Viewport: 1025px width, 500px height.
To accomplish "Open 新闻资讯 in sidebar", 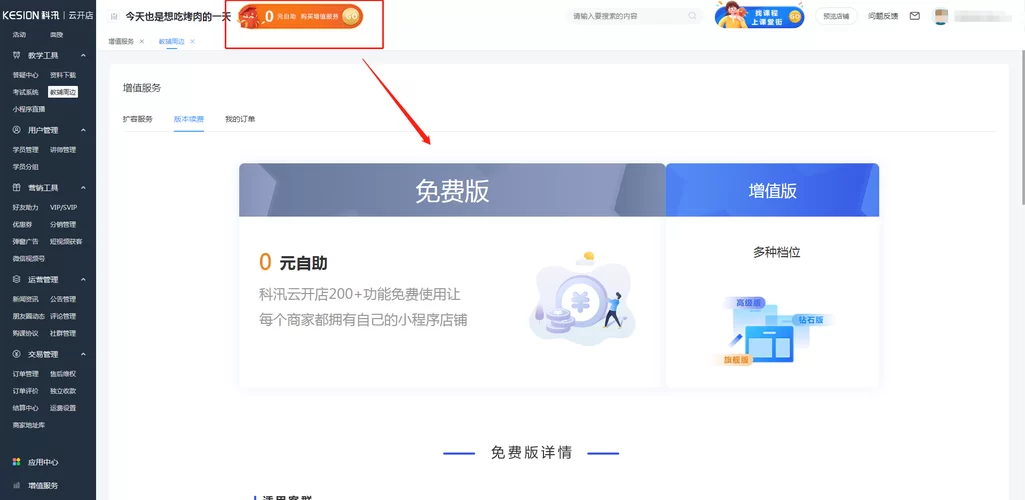I will (x=25, y=299).
